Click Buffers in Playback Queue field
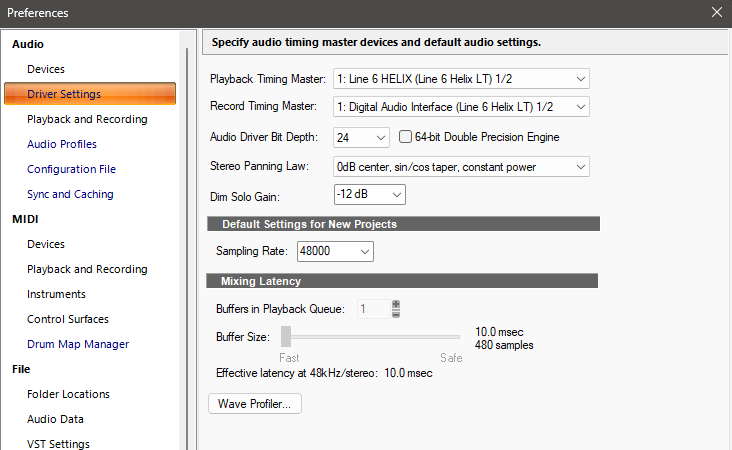Image resolution: width=732 pixels, height=450 pixels. [372, 309]
